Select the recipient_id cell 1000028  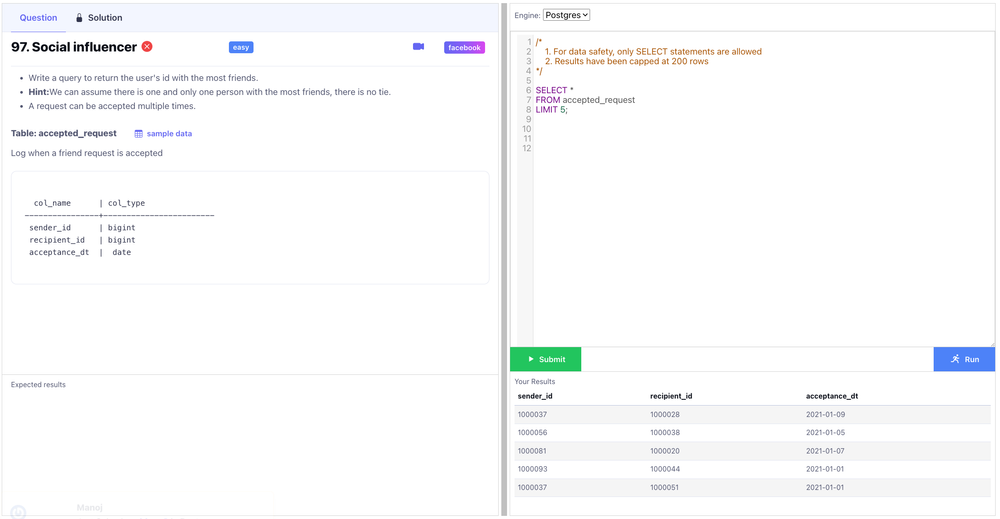coord(665,414)
